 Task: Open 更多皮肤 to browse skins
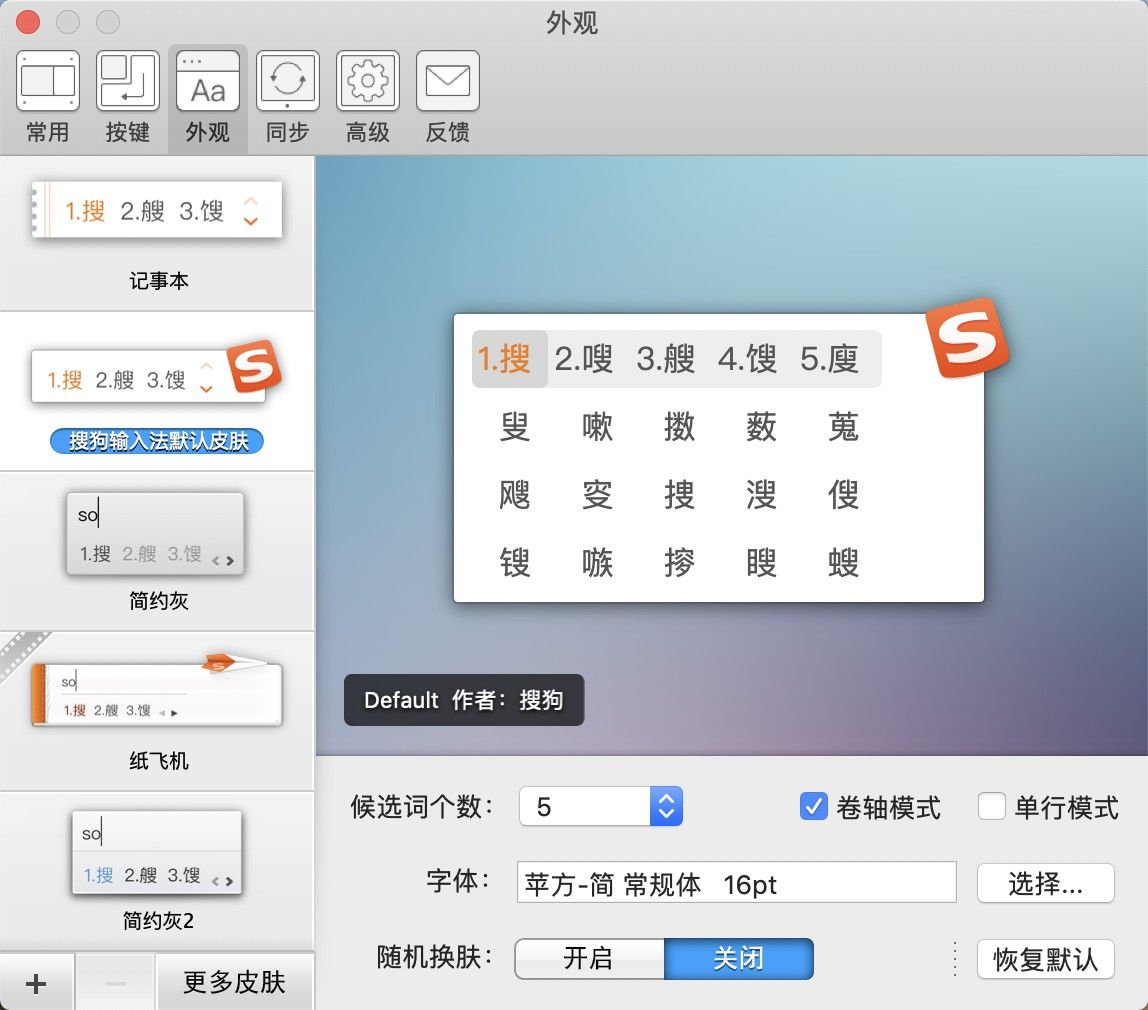click(x=234, y=983)
